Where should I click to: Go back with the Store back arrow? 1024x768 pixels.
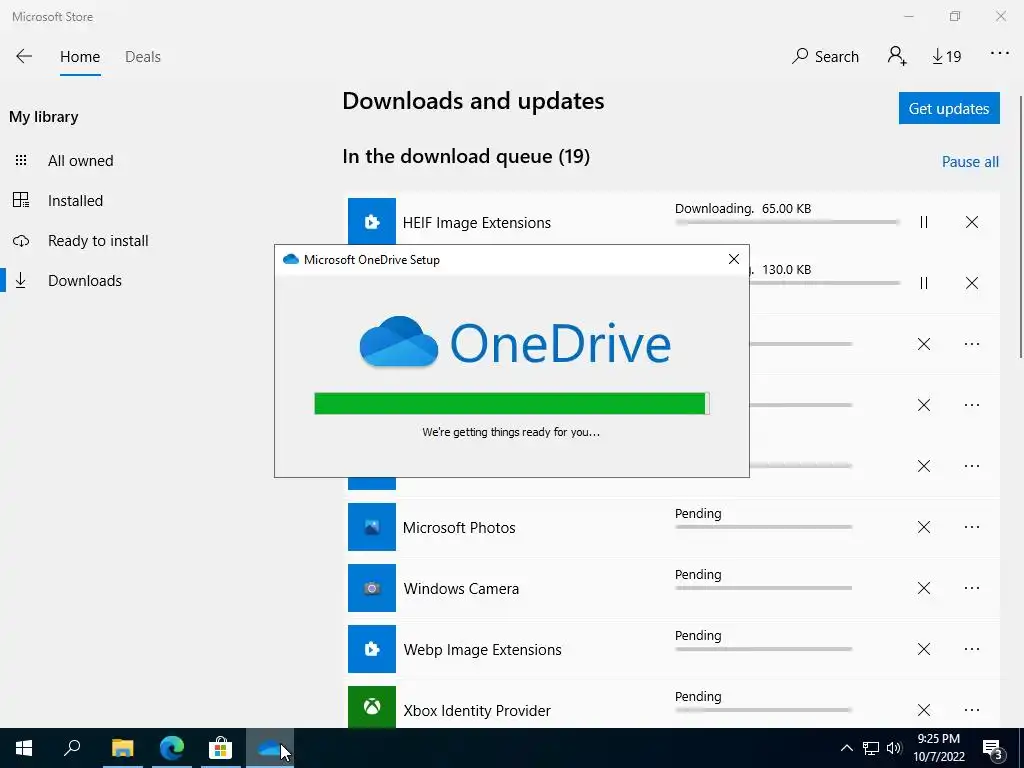point(24,56)
